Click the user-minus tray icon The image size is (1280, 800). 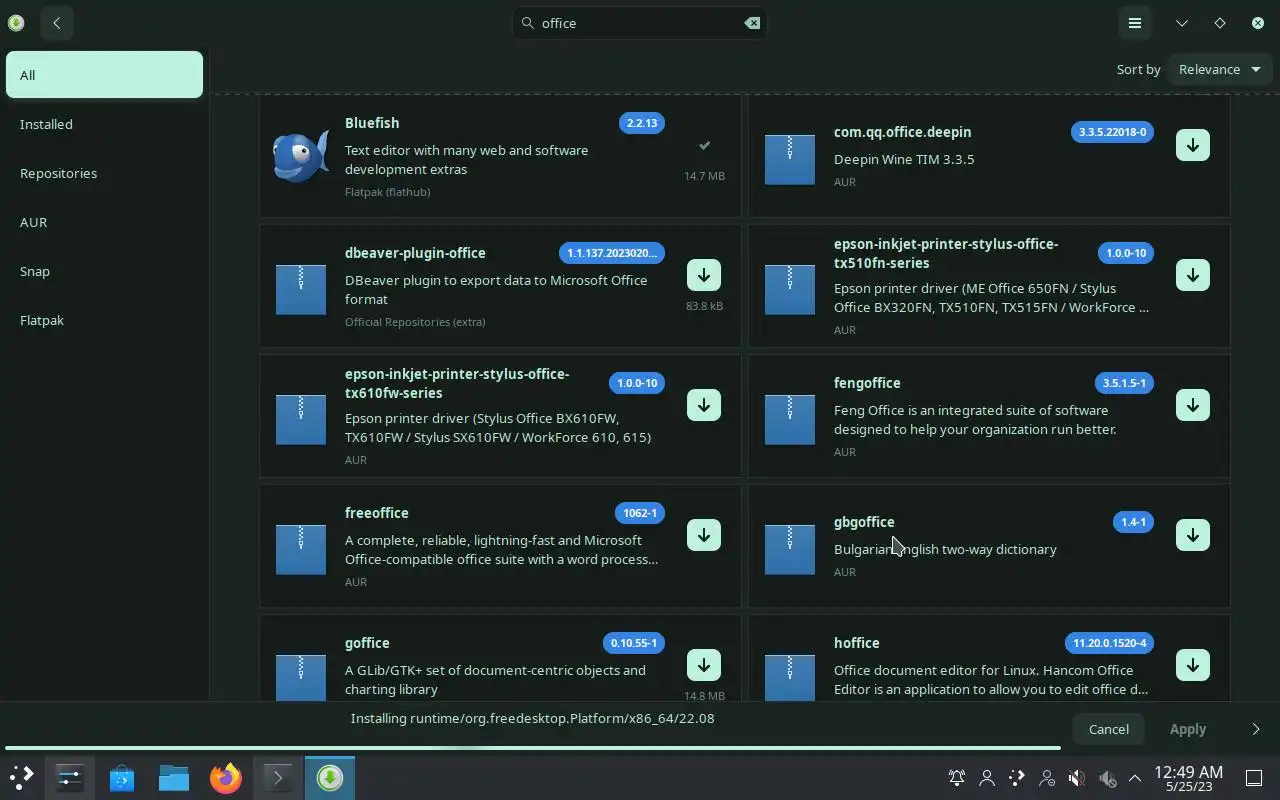click(x=1047, y=778)
